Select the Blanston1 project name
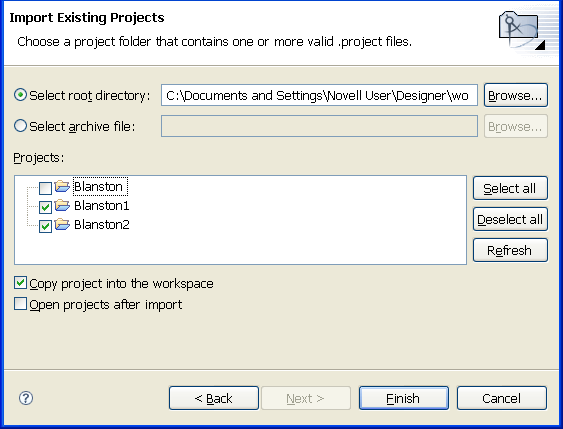Image resolution: width=563 pixels, height=429 pixels. pyautogui.click(x=102, y=206)
